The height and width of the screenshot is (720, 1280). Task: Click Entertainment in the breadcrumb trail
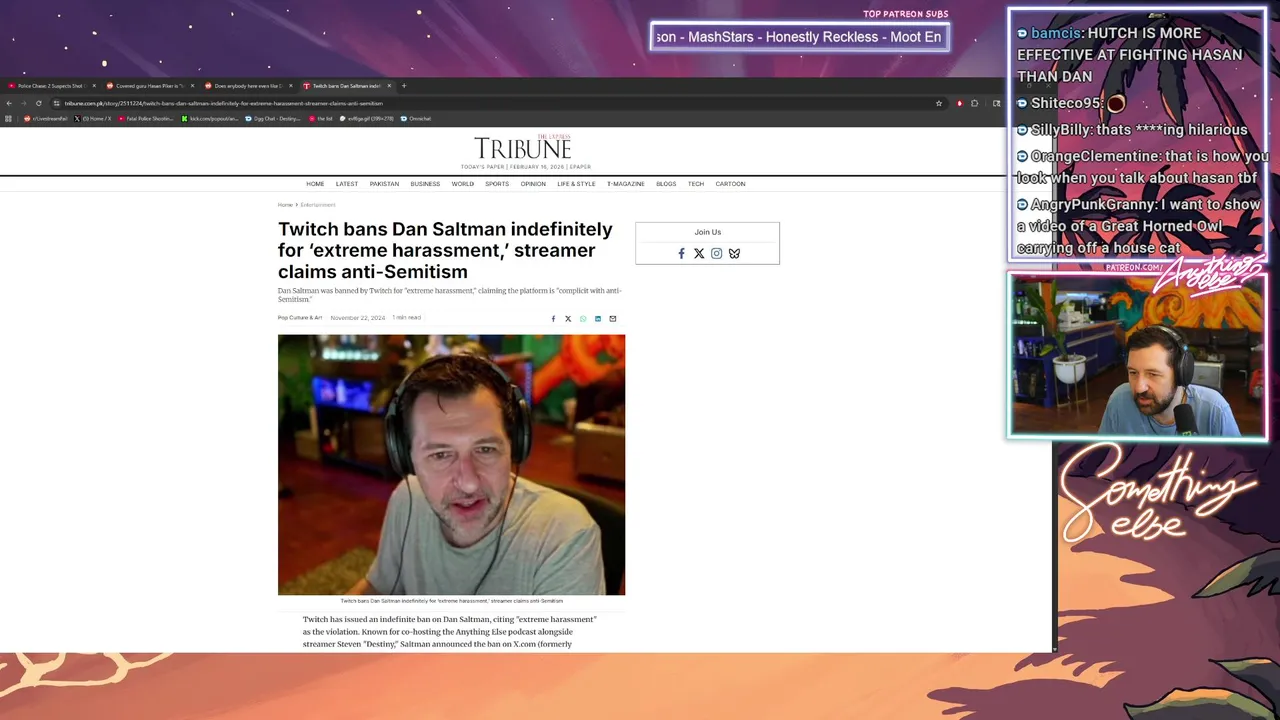[x=318, y=205]
